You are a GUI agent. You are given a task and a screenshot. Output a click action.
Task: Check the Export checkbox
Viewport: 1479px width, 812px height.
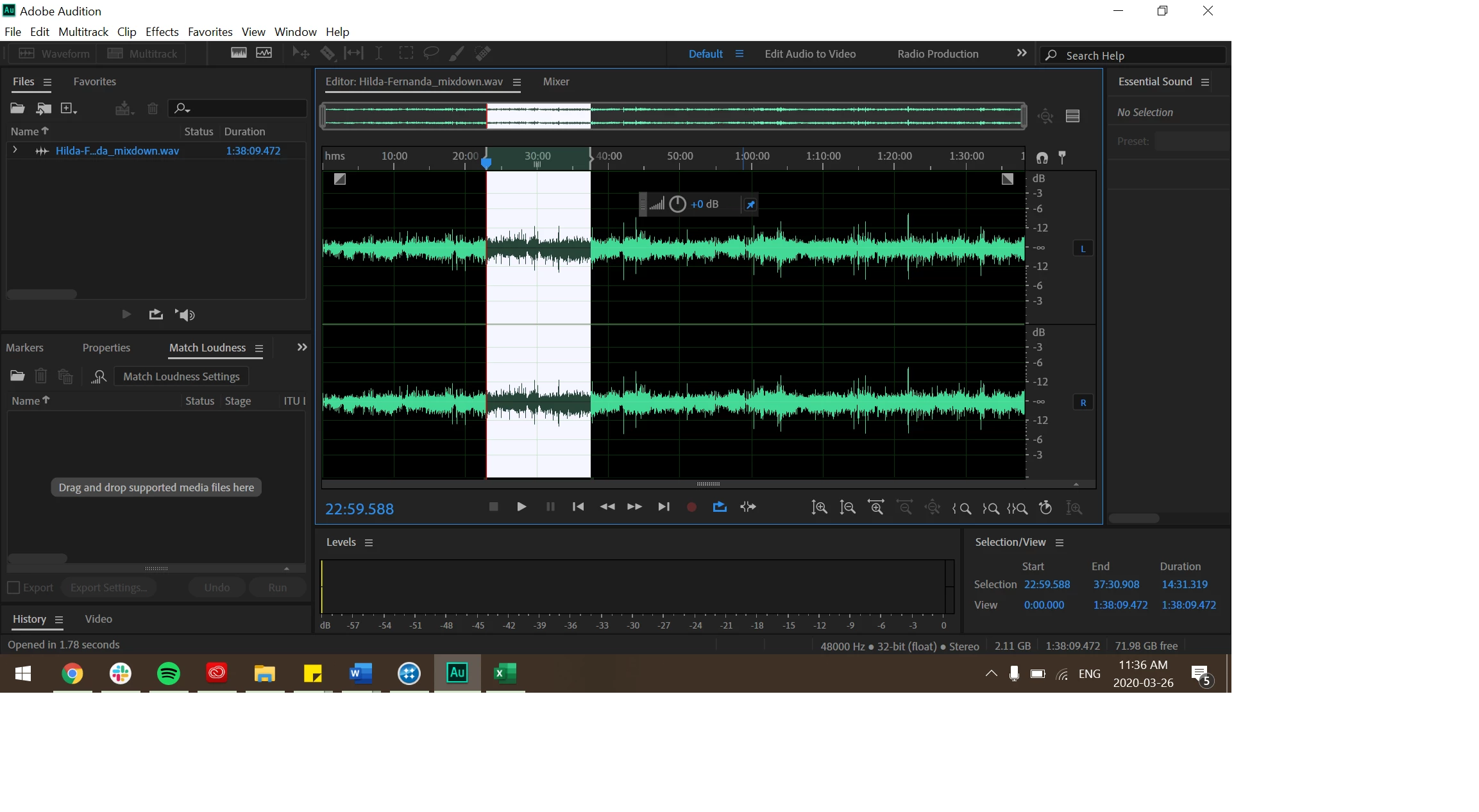(13, 588)
